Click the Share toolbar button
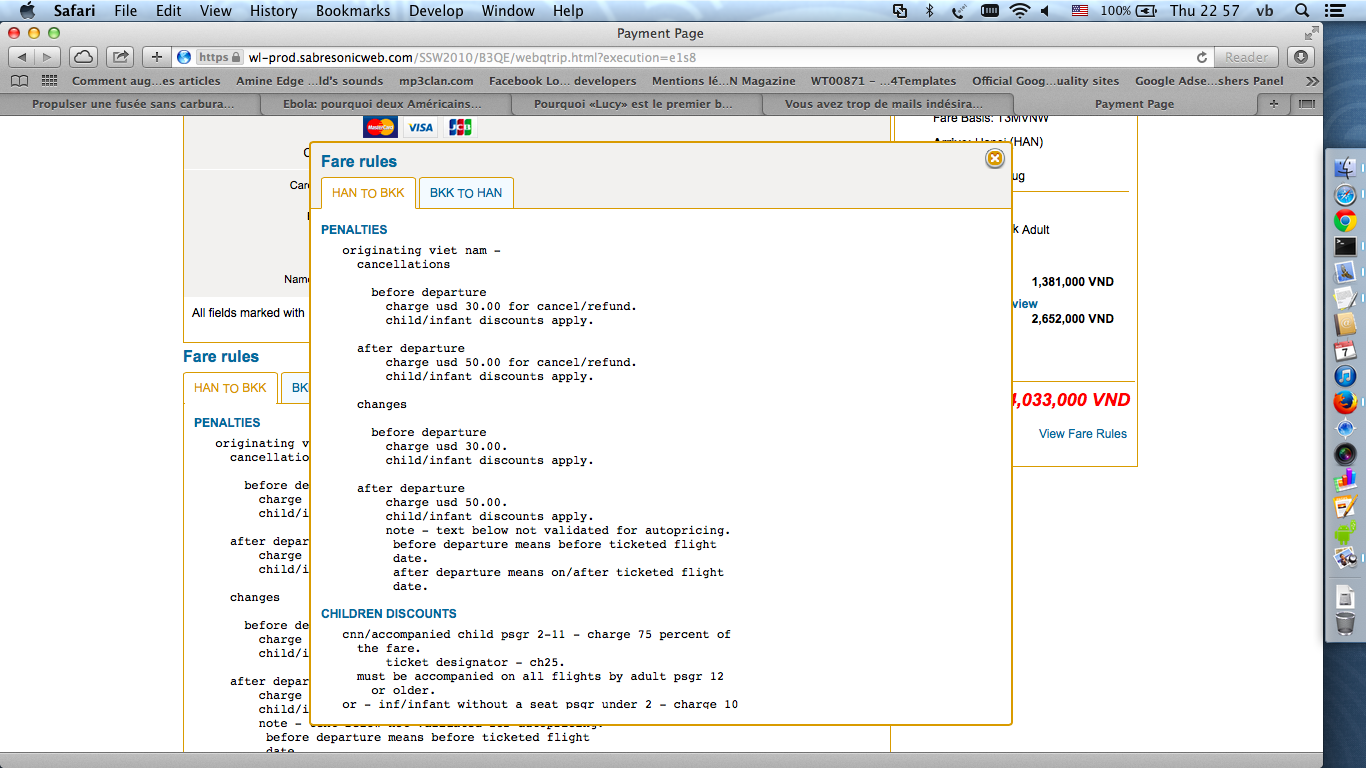Screen dimensions: 1366x768 [120, 57]
